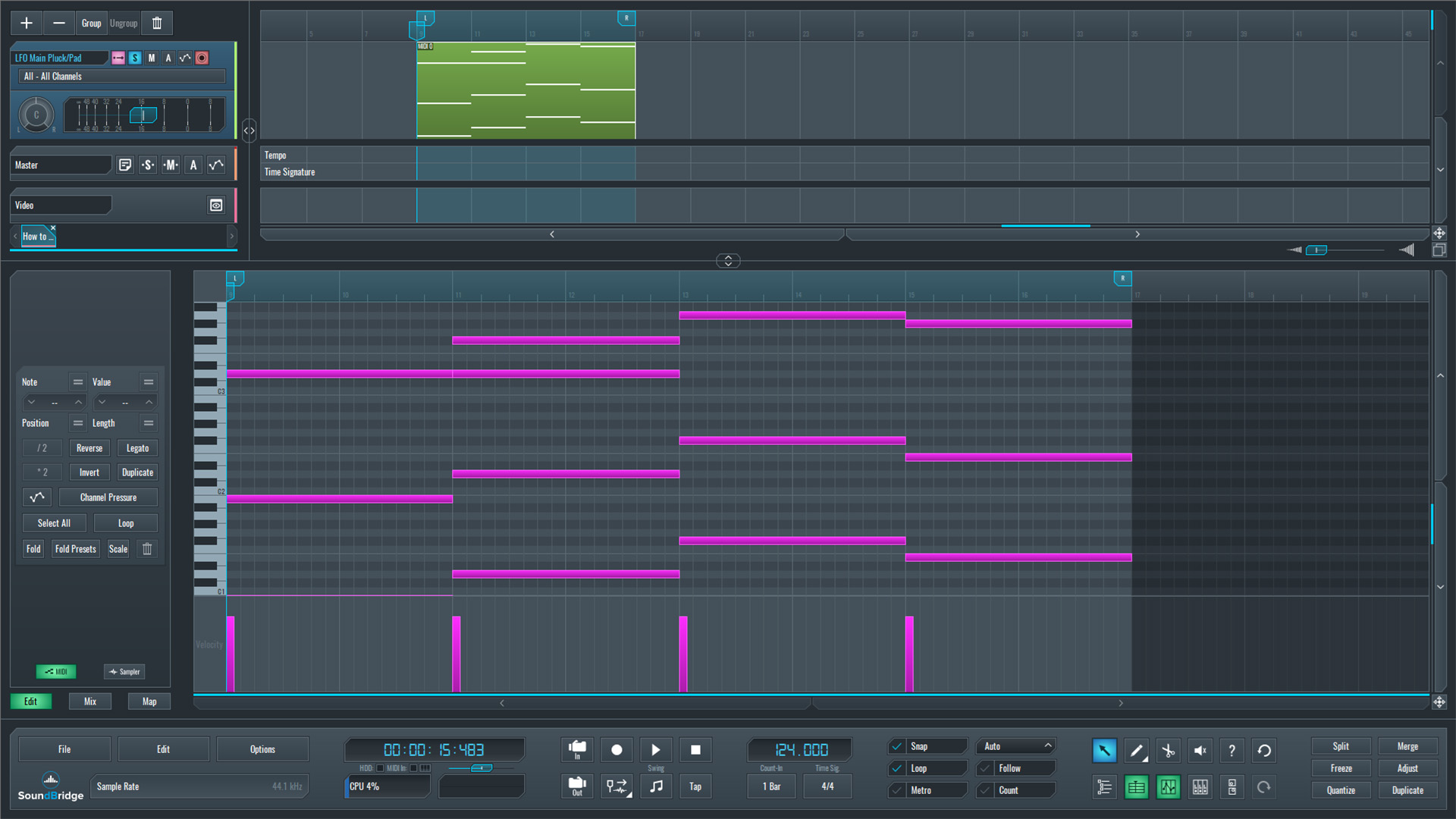Start playback with the play button

(x=656, y=749)
